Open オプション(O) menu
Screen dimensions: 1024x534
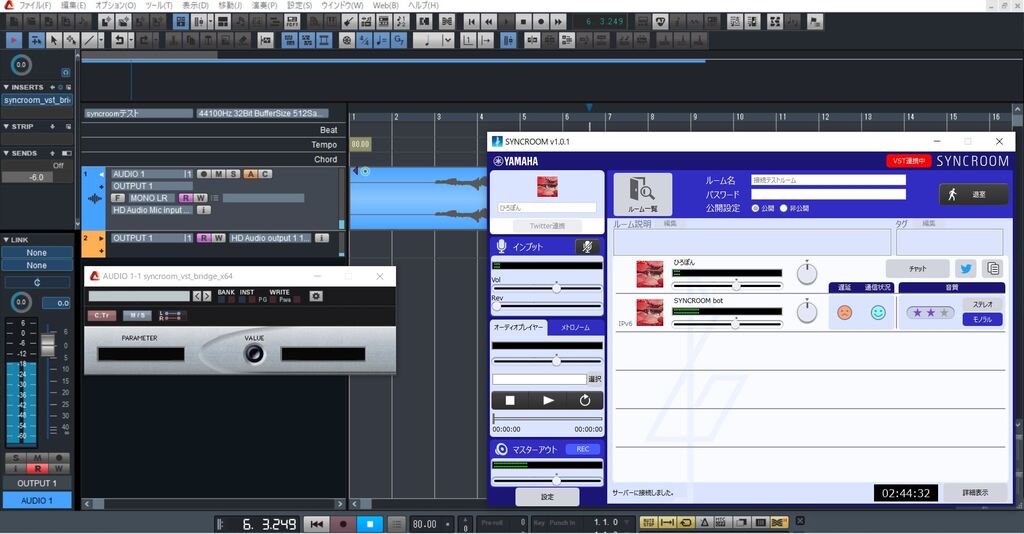click(116, 5)
